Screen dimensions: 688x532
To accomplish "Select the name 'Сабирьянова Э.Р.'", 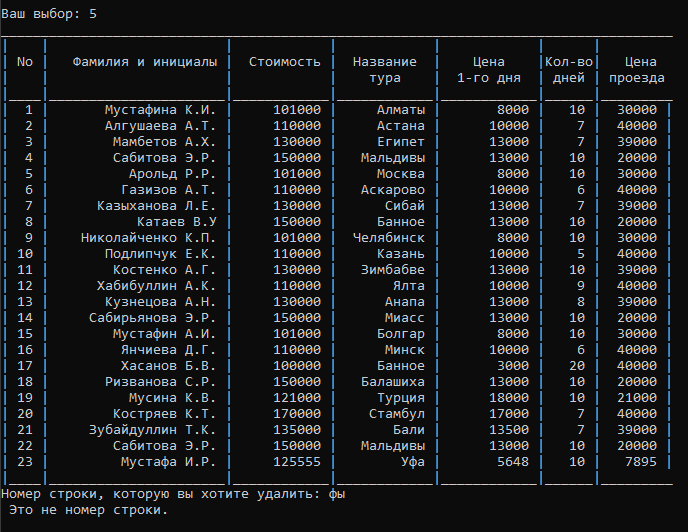I will (x=153, y=318).
